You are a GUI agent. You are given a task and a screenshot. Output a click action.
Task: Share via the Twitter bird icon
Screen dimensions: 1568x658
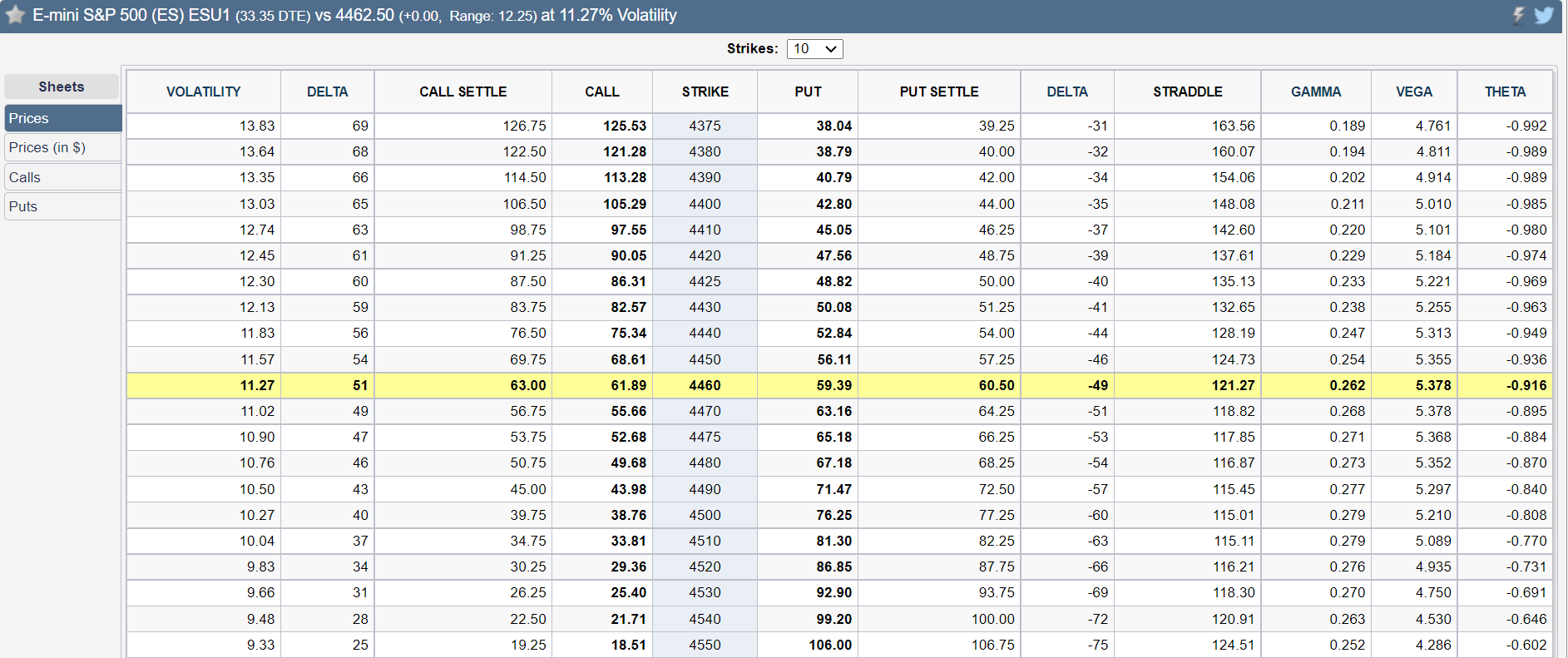coord(1544,15)
